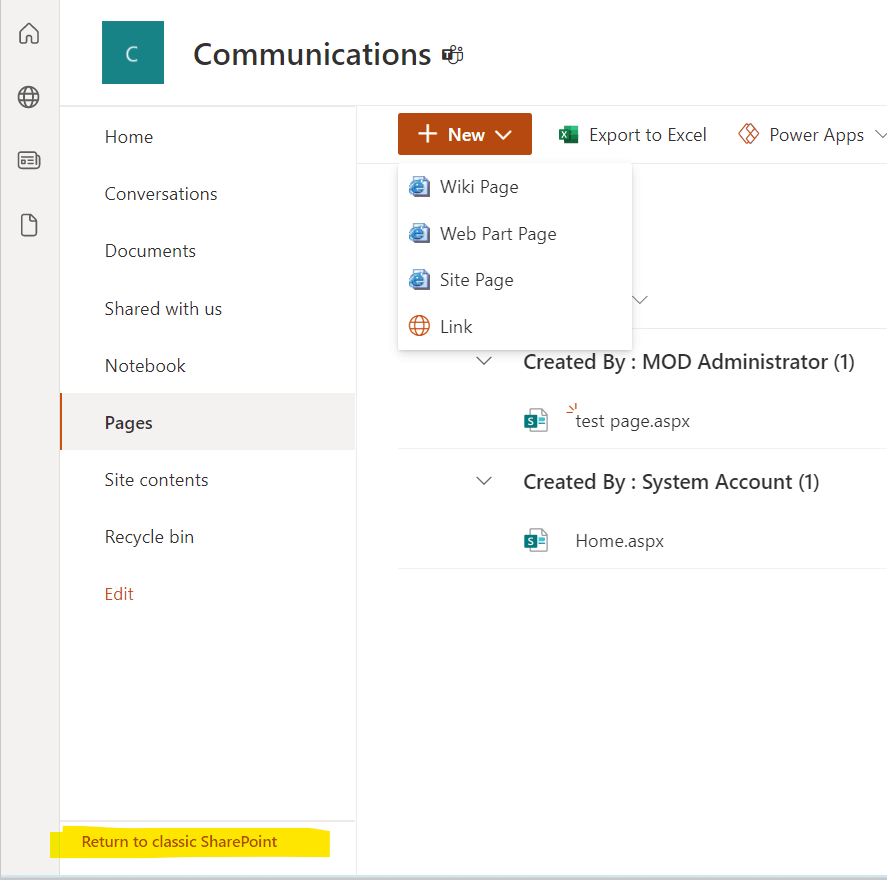Select the news icon on the far-left rail

point(29,161)
